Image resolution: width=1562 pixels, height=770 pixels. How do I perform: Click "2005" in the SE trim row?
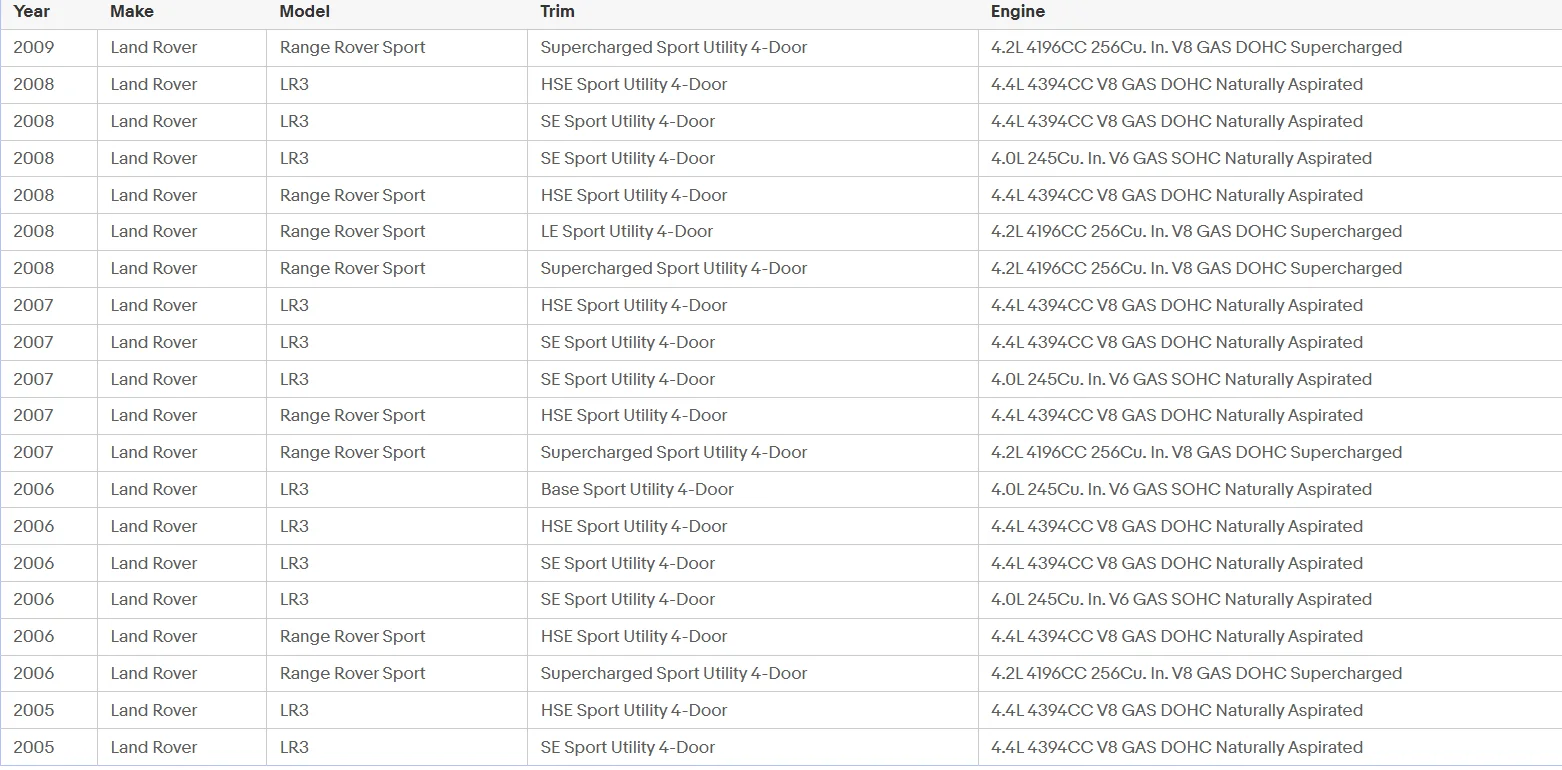pos(34,748)
